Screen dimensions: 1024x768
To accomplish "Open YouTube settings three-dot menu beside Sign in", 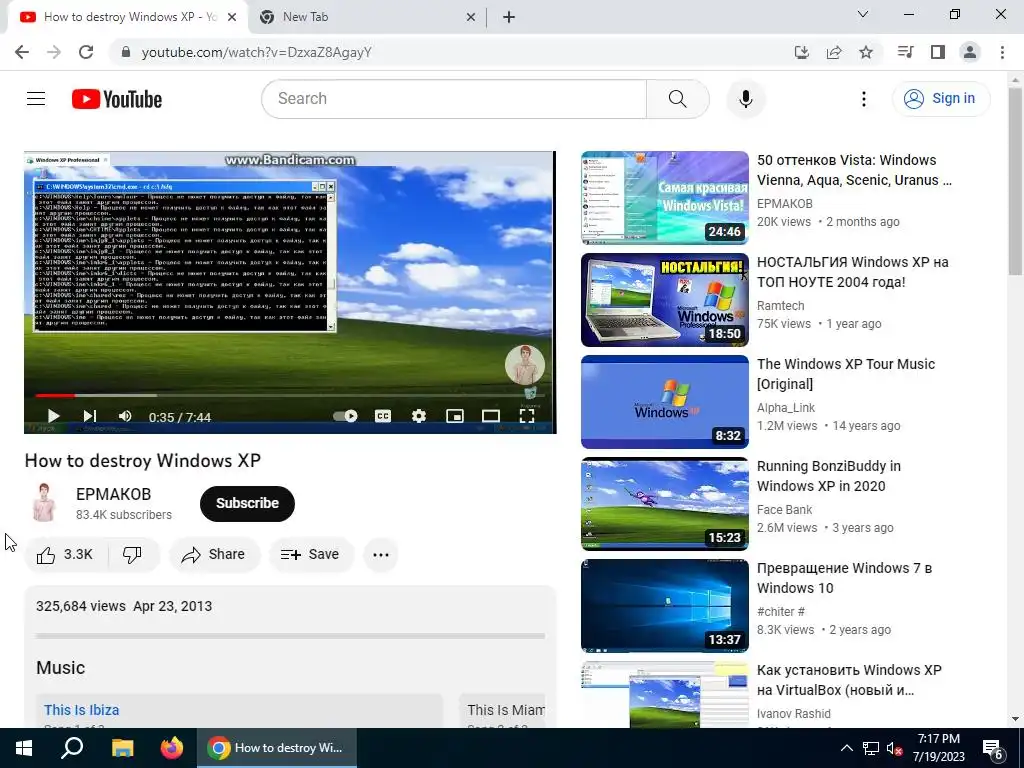I will [863, 99].
